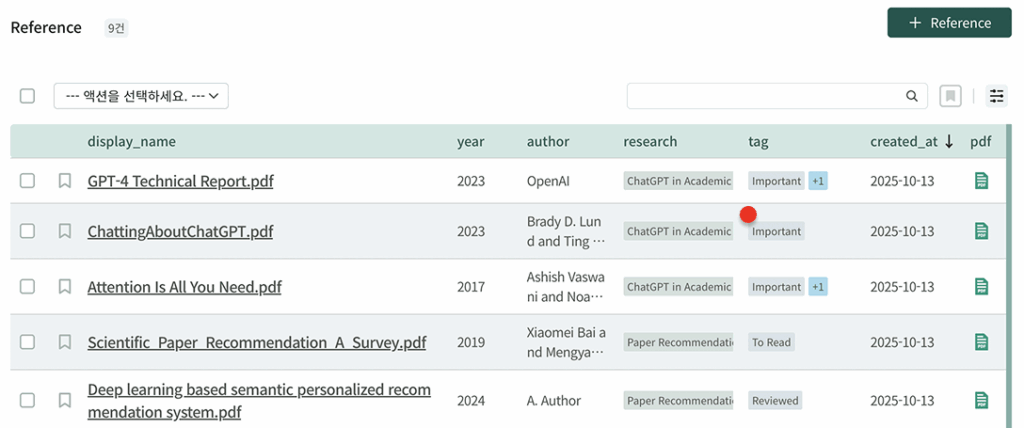The image size is (1024, 428).
Task: Click the year column header
Action: tap(471, 142)
